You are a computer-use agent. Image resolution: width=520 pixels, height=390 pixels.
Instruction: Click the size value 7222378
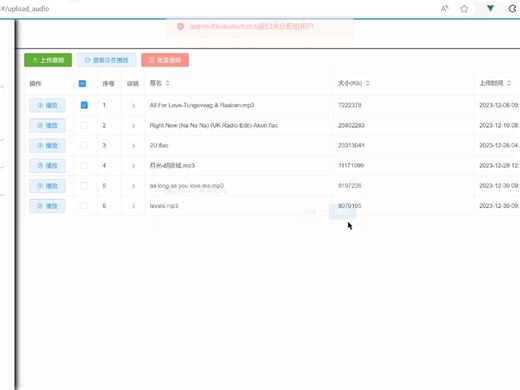coord(350,105)
